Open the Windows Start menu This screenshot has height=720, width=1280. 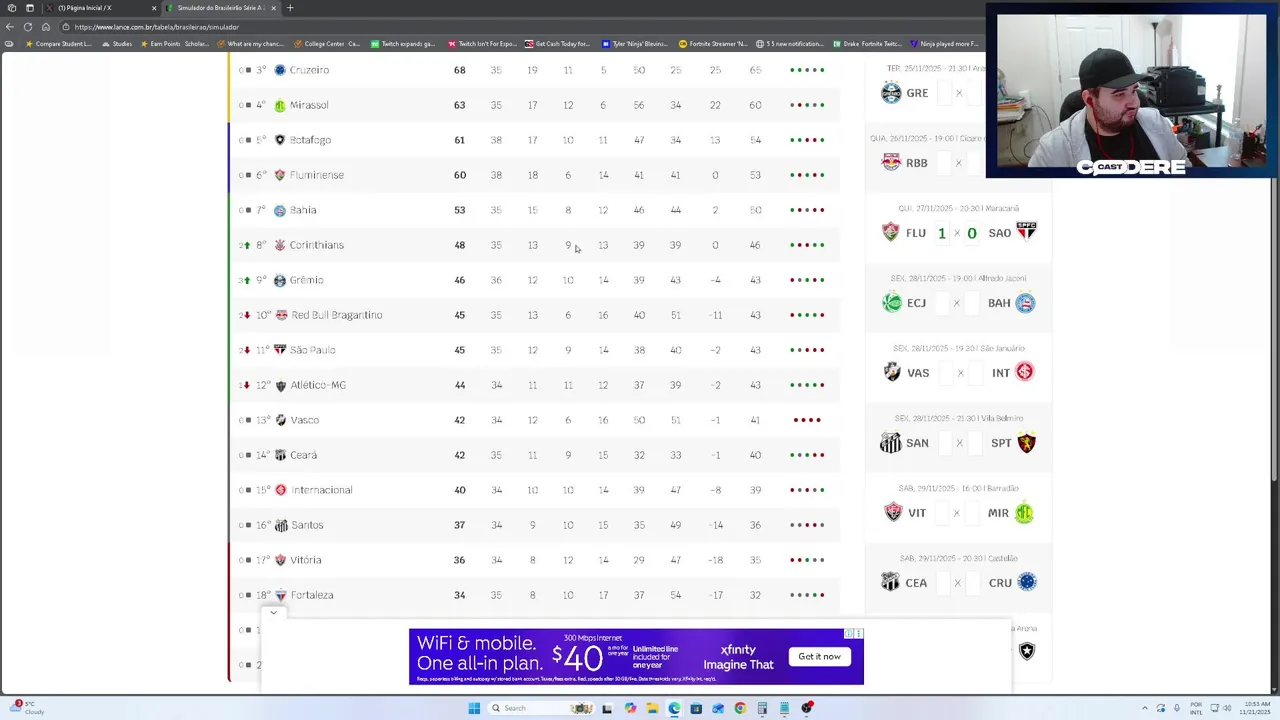pyautogui.click(x=474, y=708)
